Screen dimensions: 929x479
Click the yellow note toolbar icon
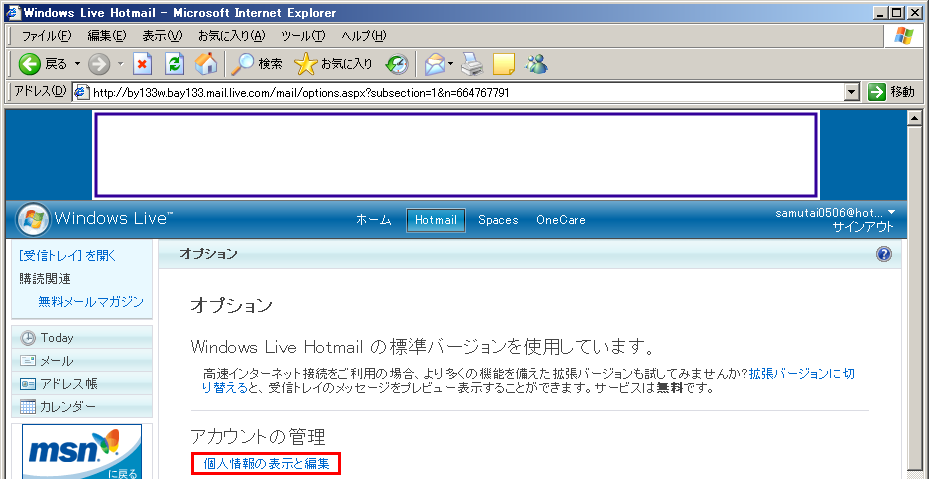click(x=504, y=64)
